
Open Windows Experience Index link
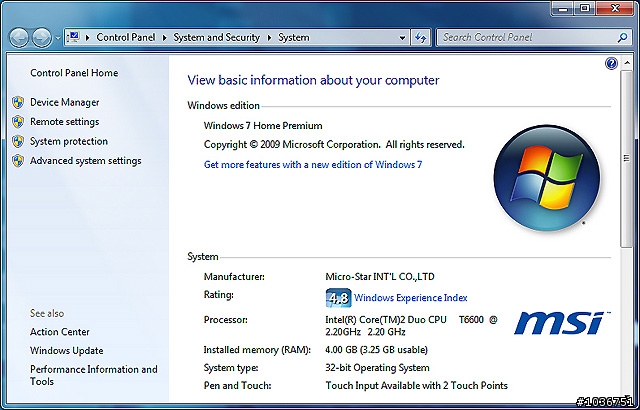[x=411, y=298]
